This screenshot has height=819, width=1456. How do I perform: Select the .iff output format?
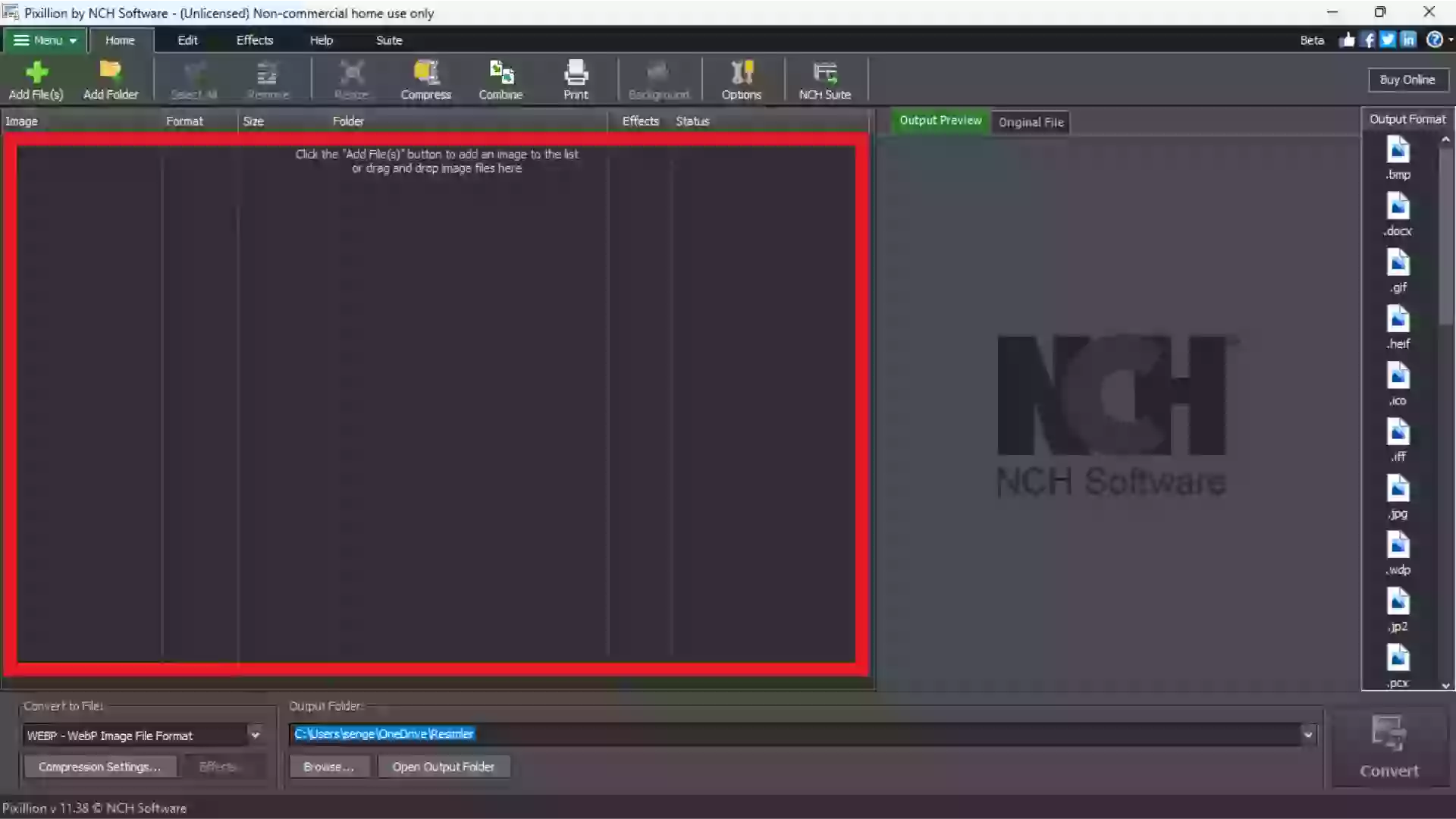(x=1398, y=441)
